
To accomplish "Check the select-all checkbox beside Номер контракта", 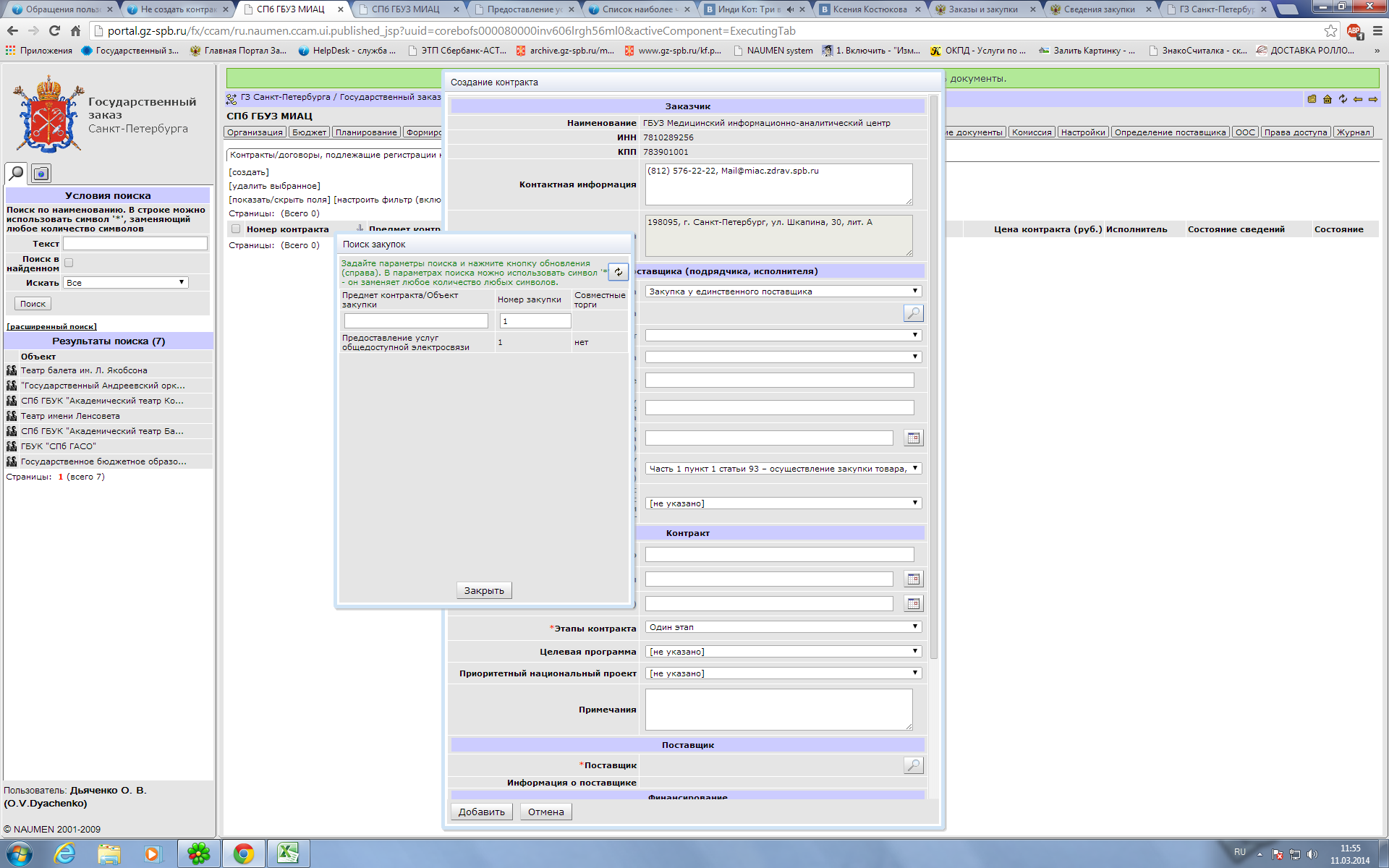I will coord(236,229).
